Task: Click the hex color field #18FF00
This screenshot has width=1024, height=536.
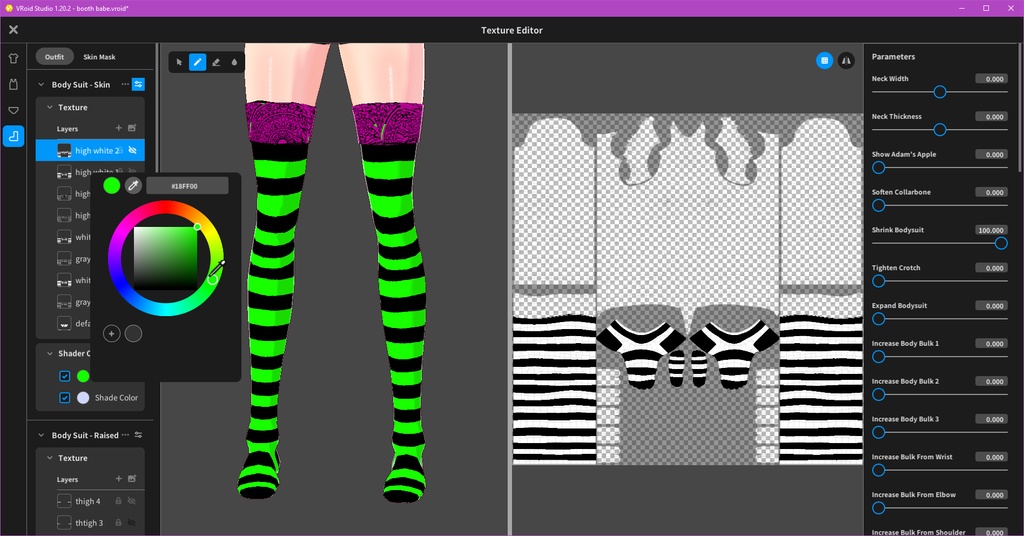Action: tap(187, 186)
